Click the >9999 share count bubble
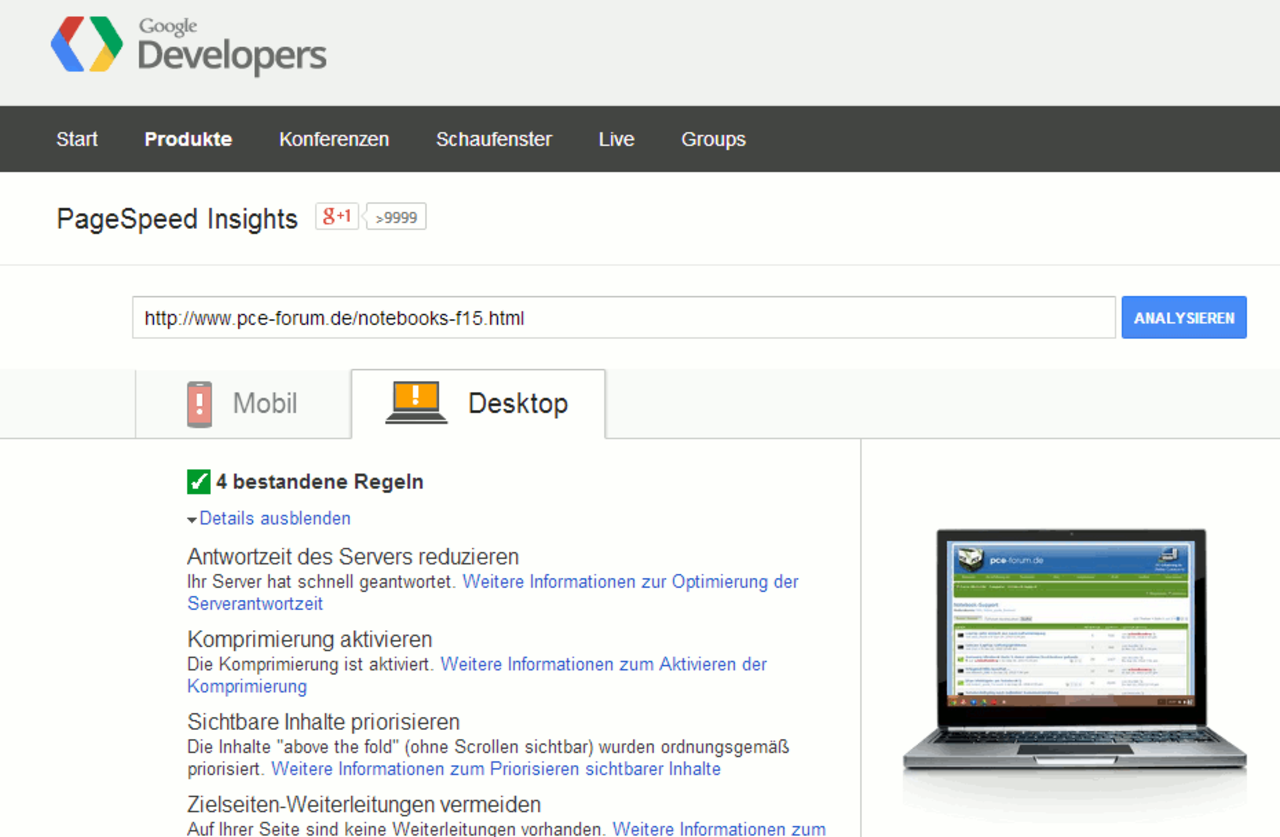 (396, 217)
